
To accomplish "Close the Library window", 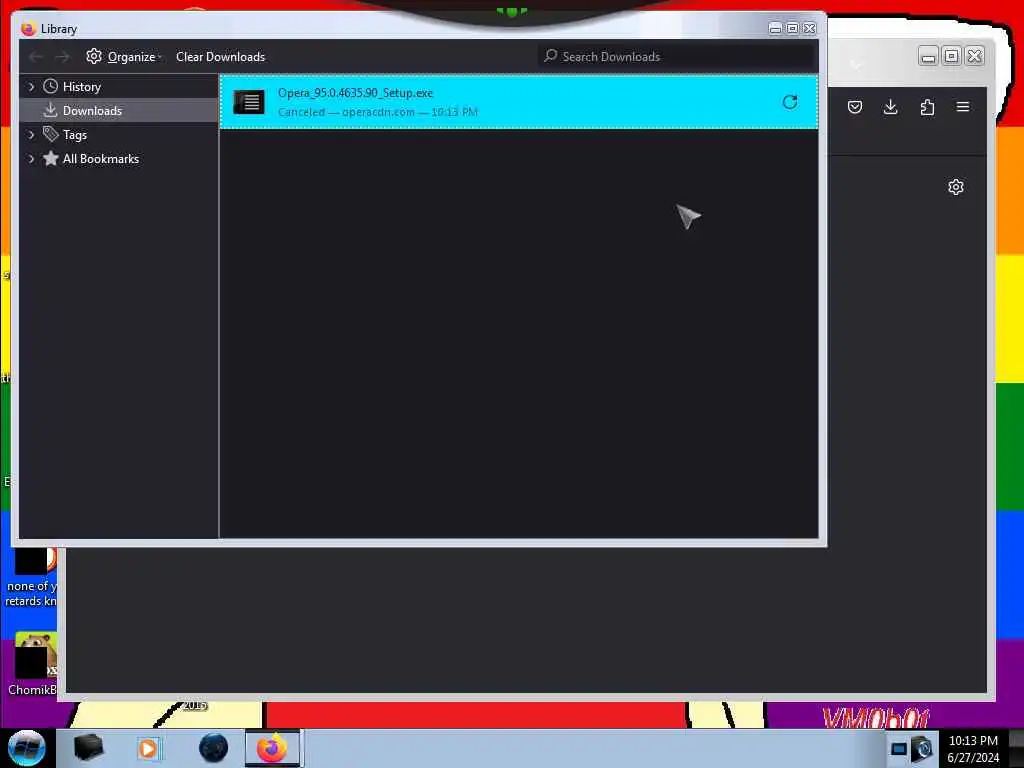I will 809,28.
